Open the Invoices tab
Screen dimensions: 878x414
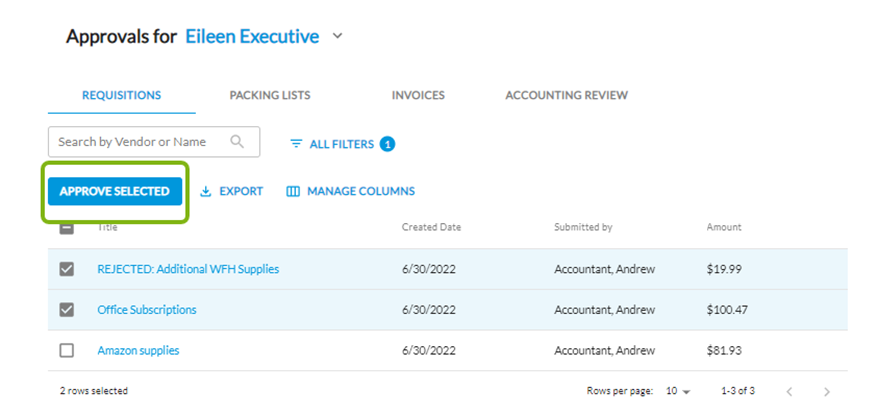click(418, 95)
